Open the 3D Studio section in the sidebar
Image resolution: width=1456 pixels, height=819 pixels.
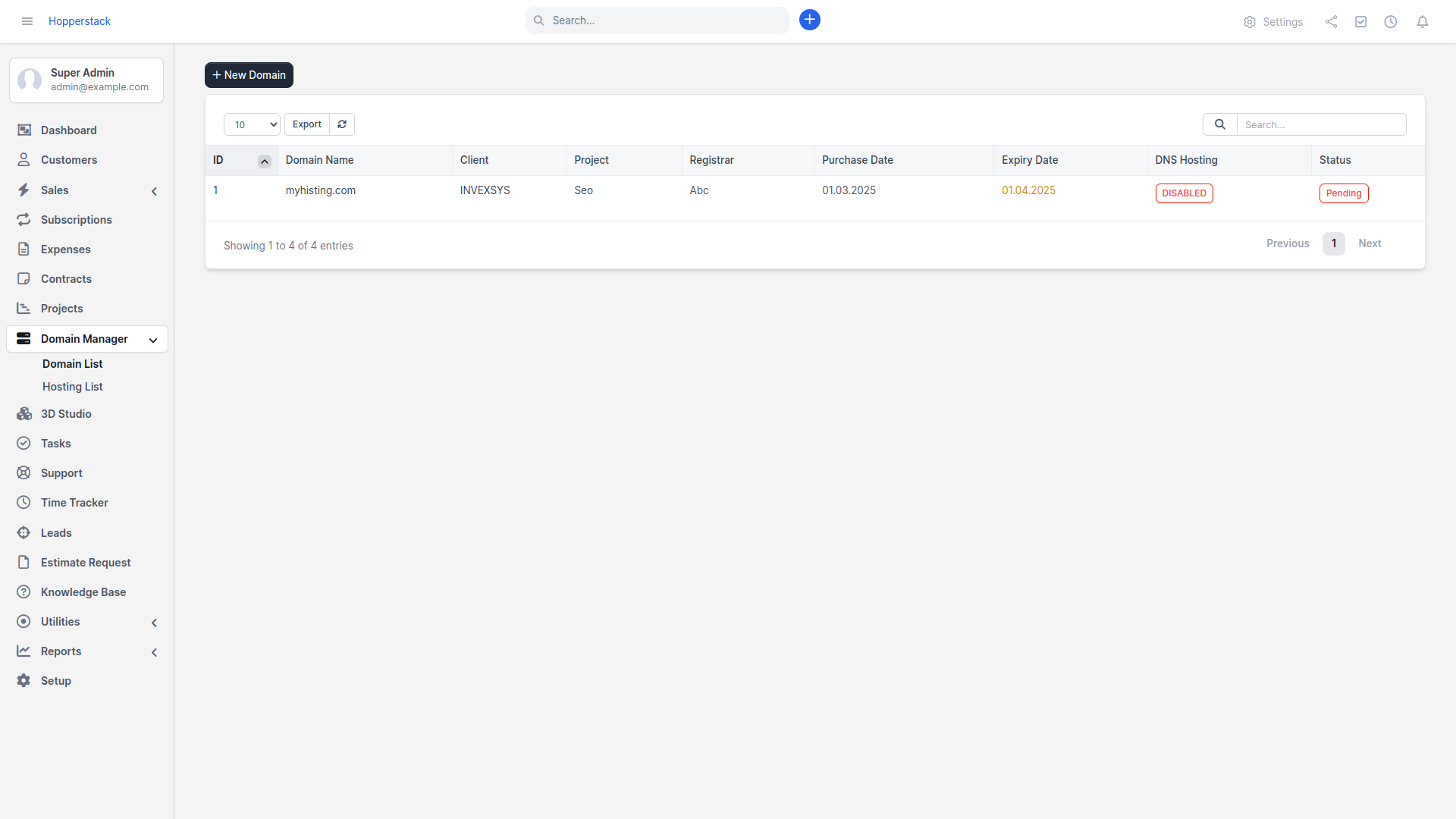(65, 413)
